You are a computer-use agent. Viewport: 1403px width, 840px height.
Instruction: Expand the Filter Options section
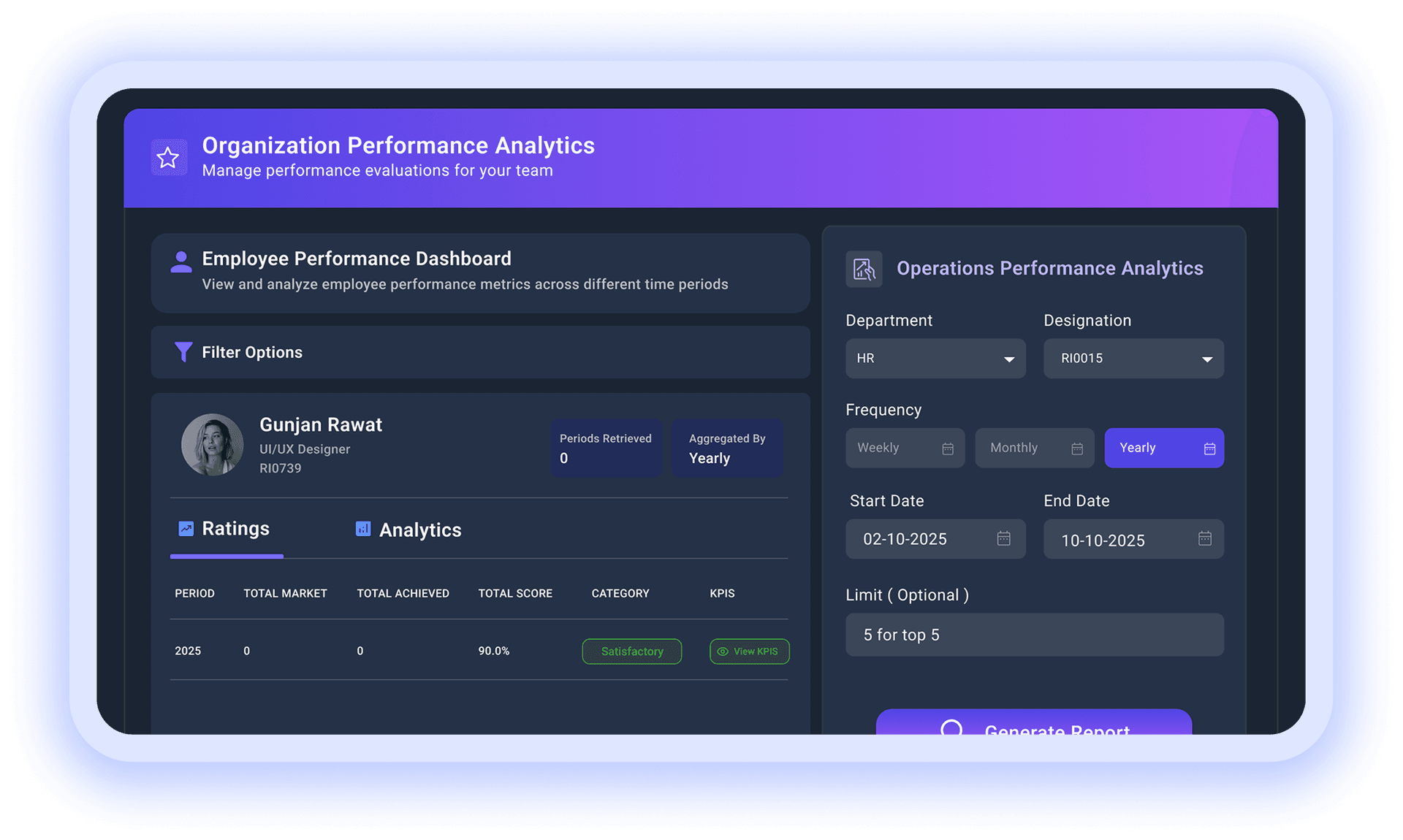[x=251, y=351]
